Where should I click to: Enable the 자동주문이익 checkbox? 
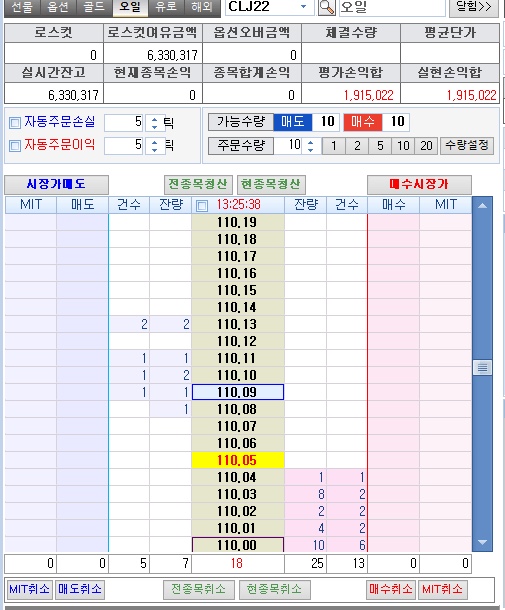pos(15,146)
